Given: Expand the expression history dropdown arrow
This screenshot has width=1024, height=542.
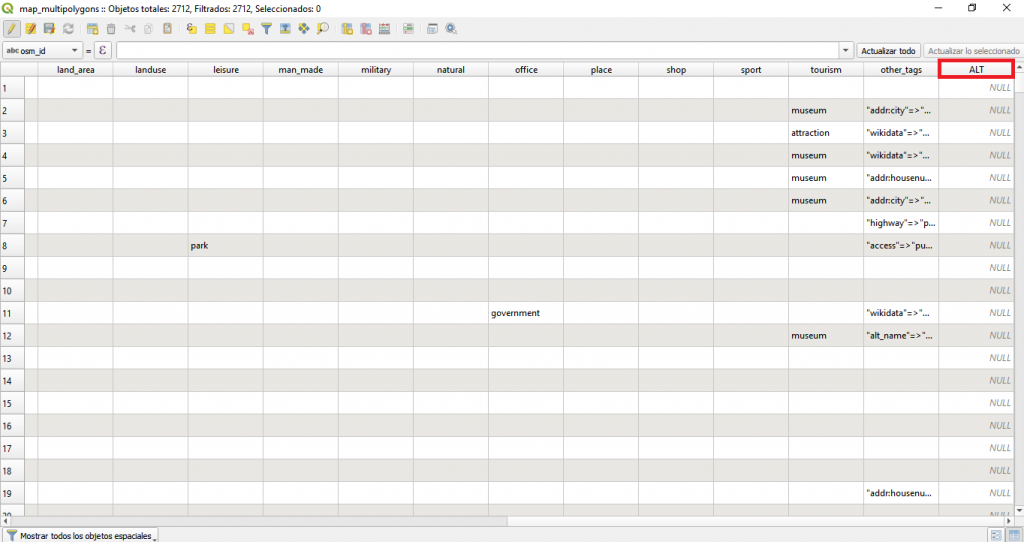Looking at the screenshot, I should pos(846,50).
